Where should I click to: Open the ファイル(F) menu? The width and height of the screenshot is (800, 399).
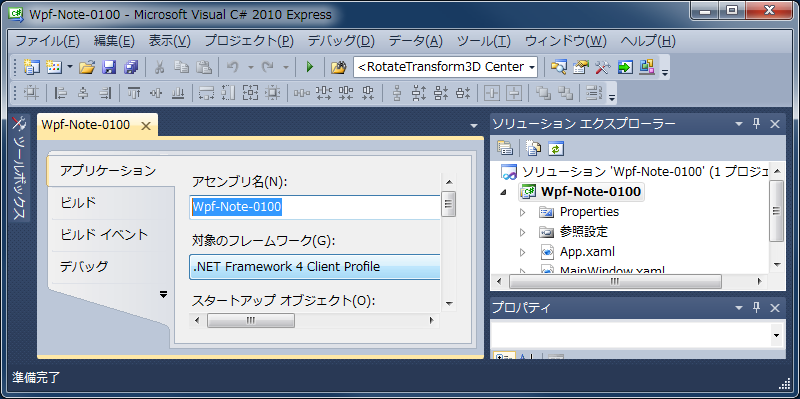(48, 41)
